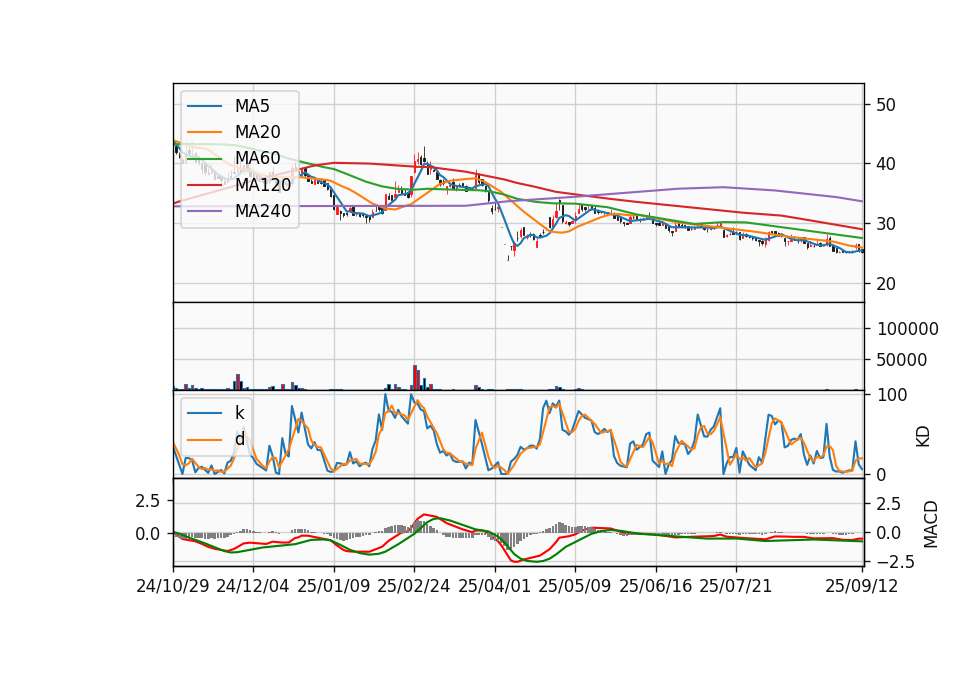Click the 25/07/21 date label

[736, 586]
